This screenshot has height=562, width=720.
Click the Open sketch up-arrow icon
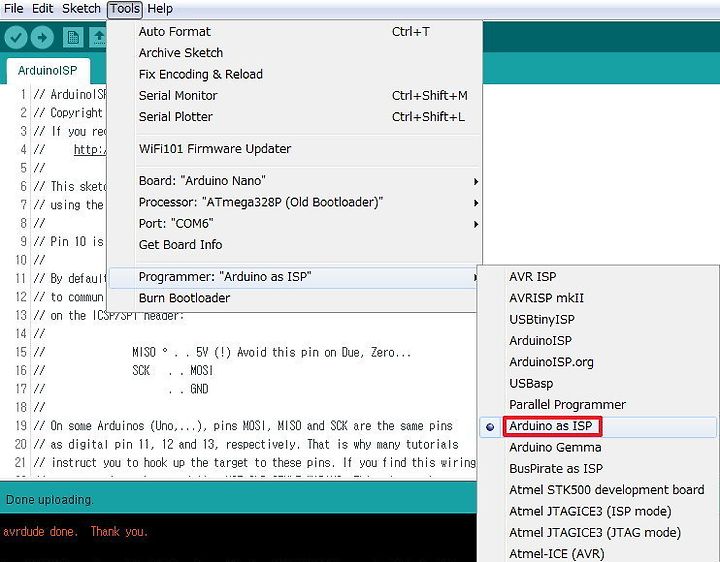pyautogui.click(x=98, y=38)
